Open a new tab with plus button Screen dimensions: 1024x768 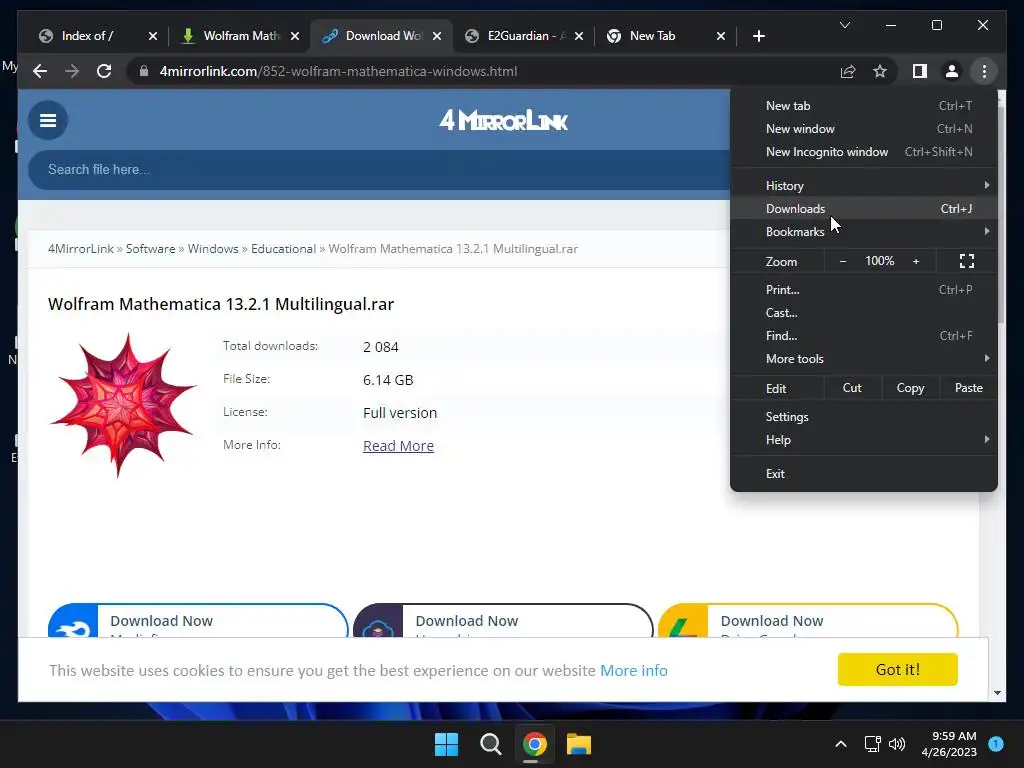pyautogui.click(x=758, y=36)
